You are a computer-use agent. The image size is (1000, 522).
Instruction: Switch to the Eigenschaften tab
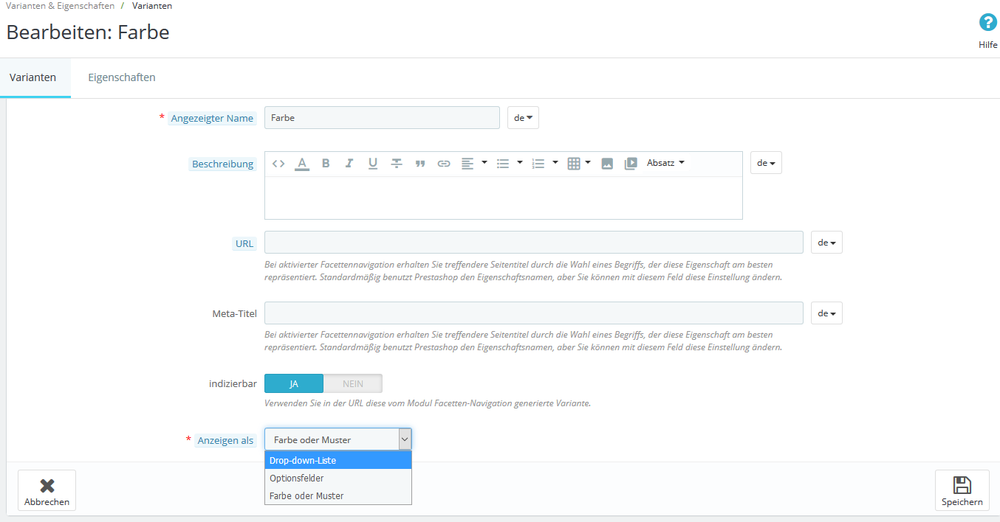click(122, 77)
